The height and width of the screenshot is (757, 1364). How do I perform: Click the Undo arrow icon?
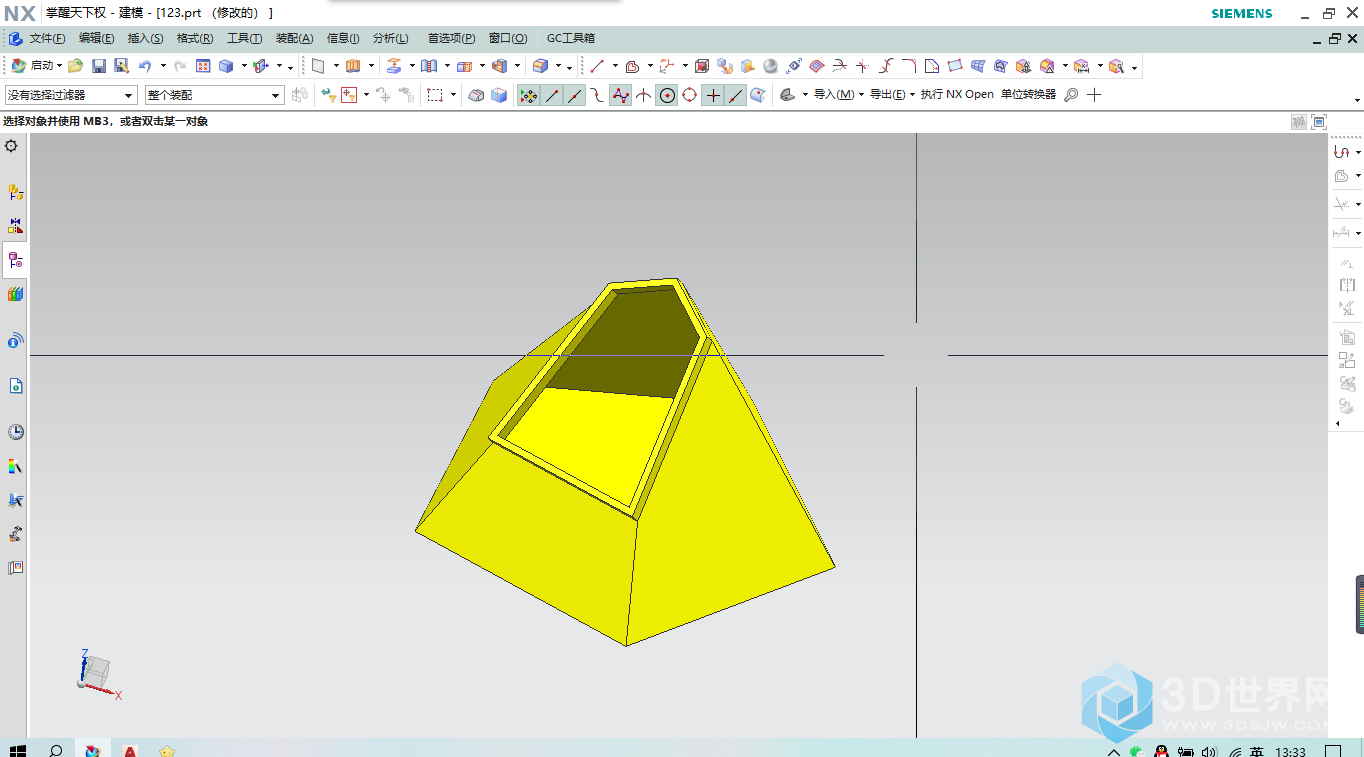[x=145, y=66]
